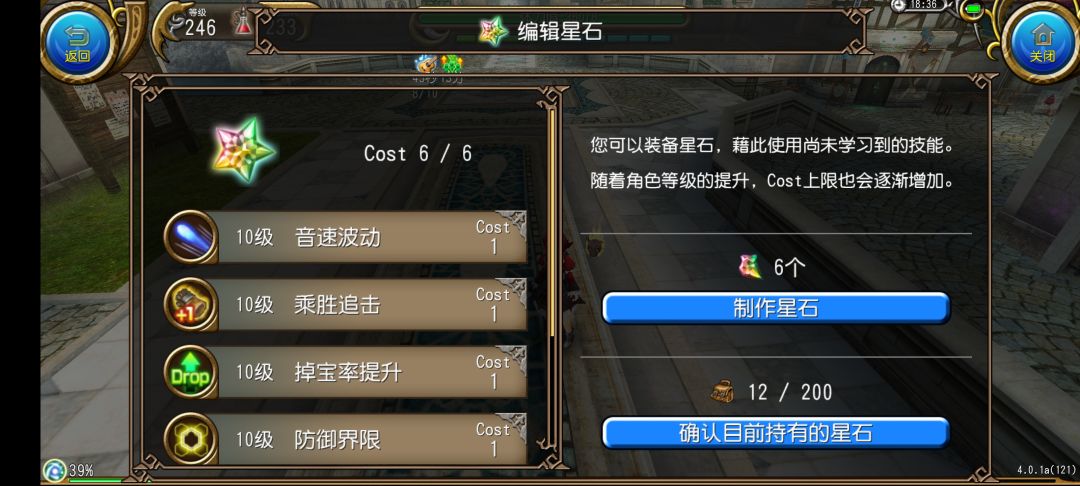Click the 乘胜追击 +1 skill icon
Screen dimensions: 1080x486
click(191, 304)
